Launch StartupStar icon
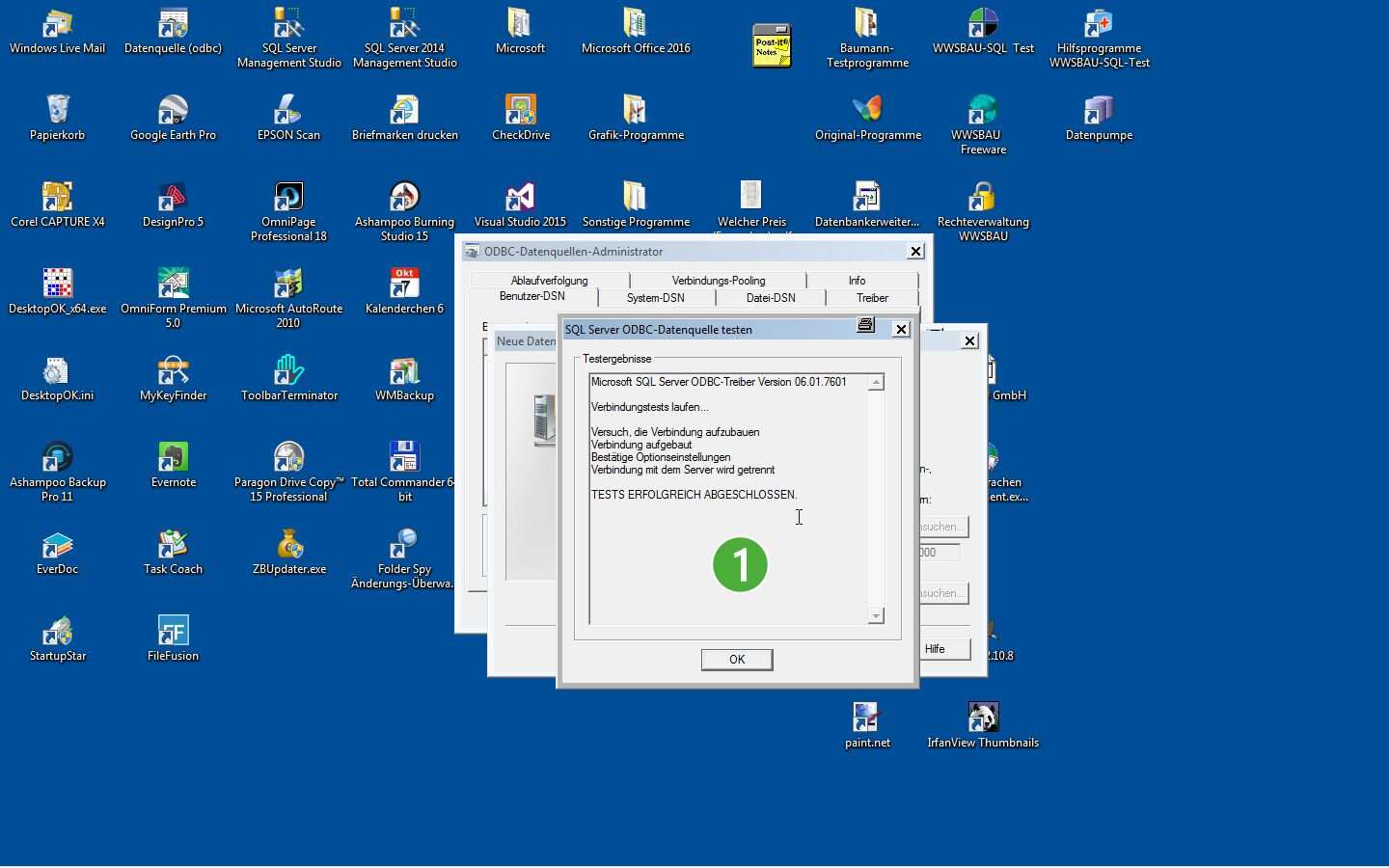 [58, 639]
